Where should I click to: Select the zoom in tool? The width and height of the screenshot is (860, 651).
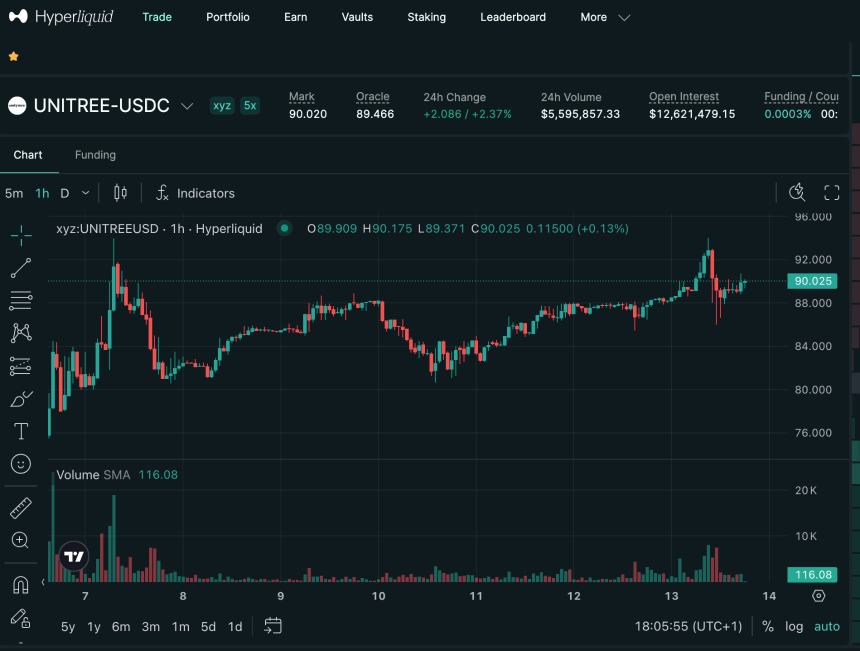[x=20, y=540]
